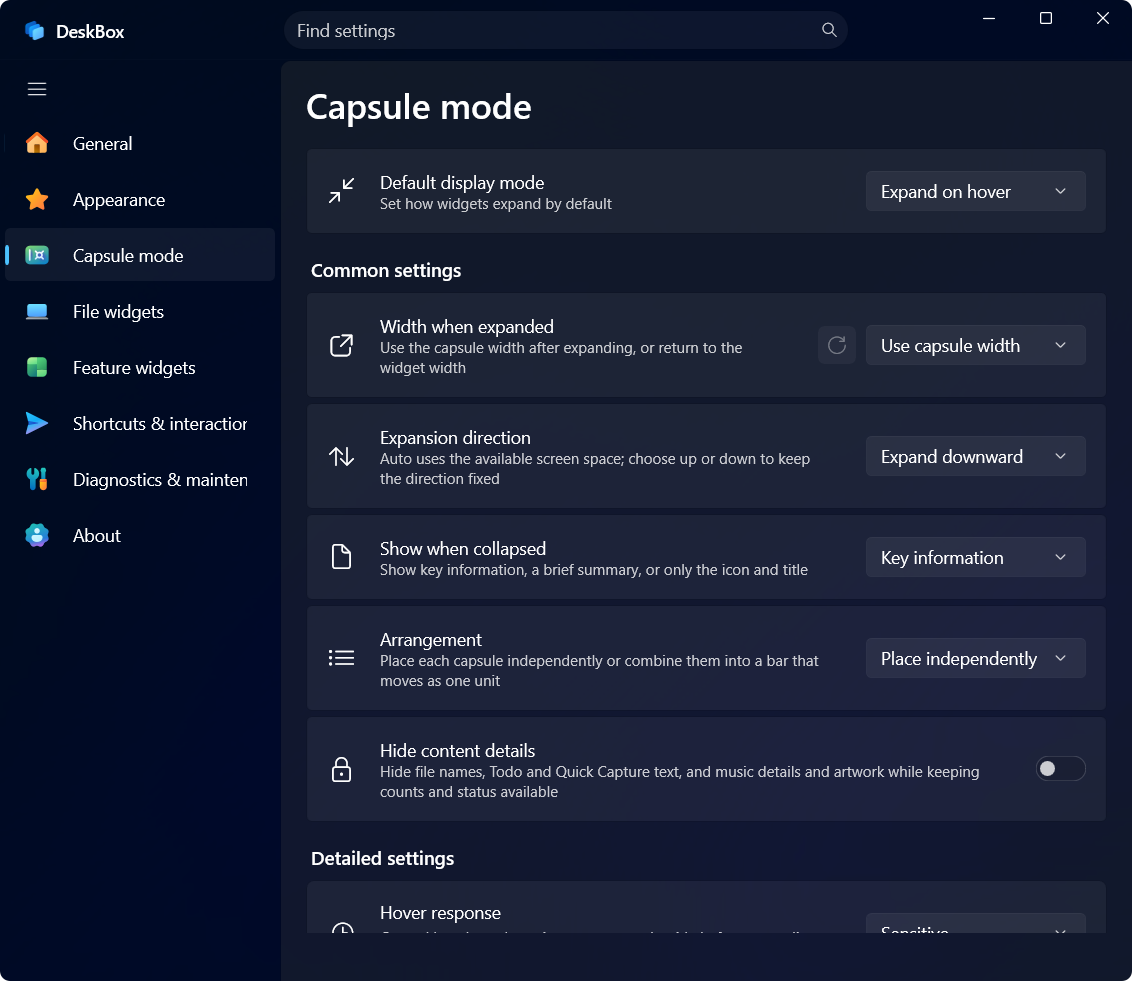The height and width of the screenshot is (981, 1132).
Task: Go to Appearance settings page
Action: (x=140, y=199)
